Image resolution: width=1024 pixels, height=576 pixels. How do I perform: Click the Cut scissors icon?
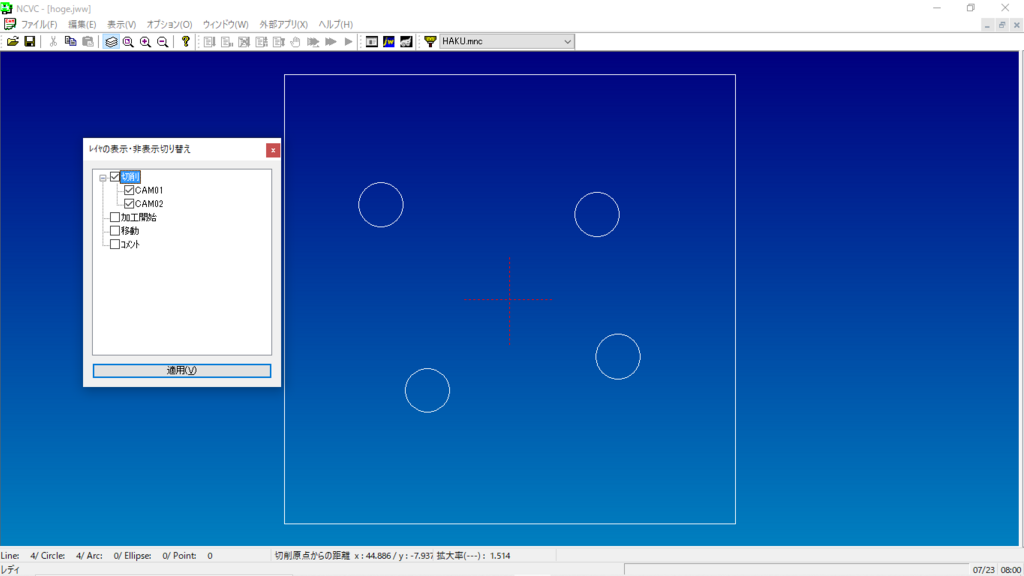(x=53, y=41)
